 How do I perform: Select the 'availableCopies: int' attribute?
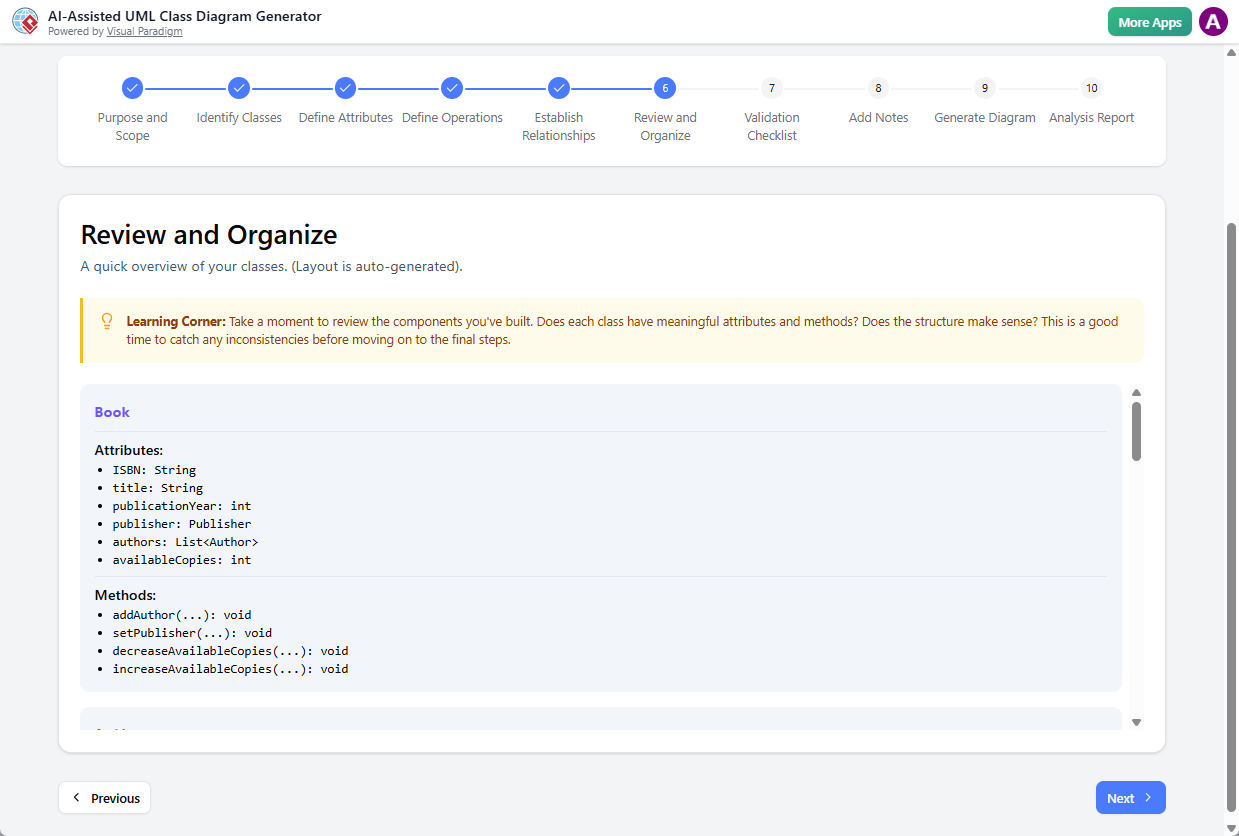[x=182, y=560]
